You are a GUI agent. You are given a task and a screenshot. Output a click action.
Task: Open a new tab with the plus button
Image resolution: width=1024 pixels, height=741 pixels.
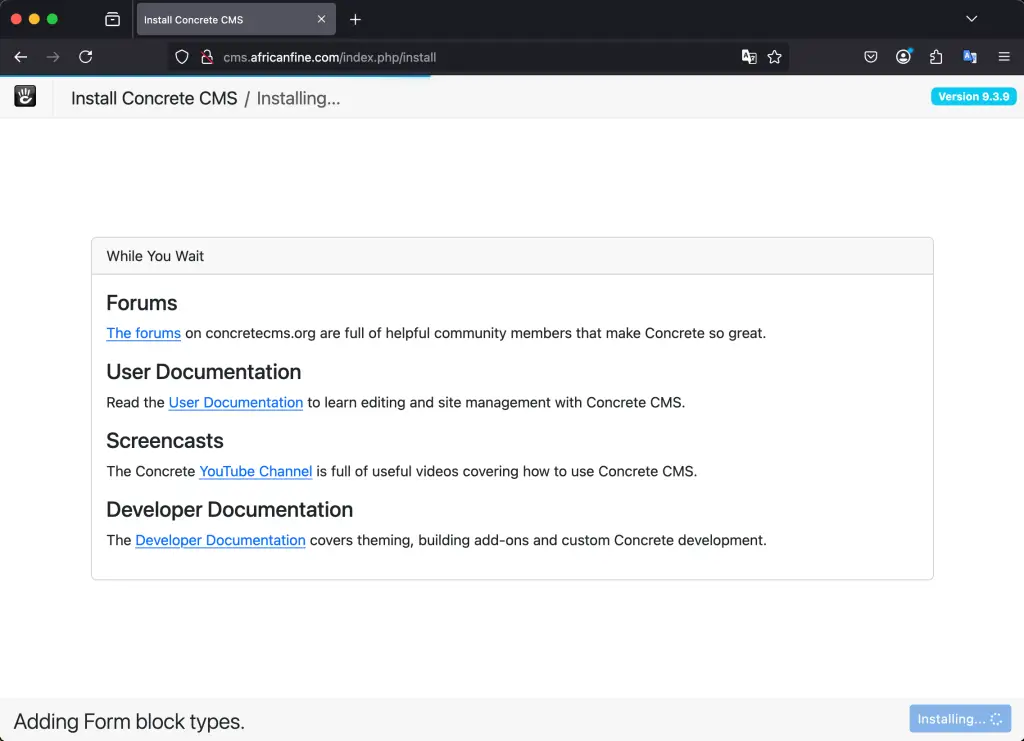point(355,18)
